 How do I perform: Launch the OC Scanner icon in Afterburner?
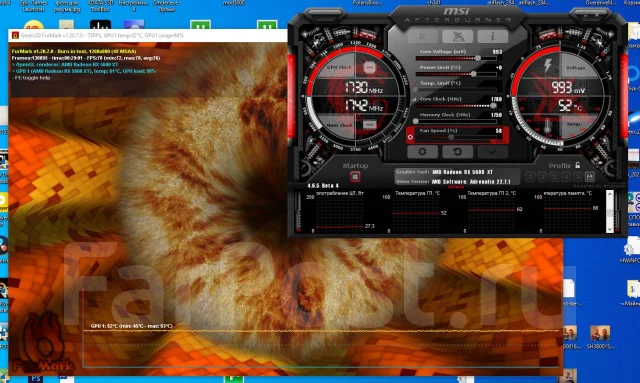458,36
